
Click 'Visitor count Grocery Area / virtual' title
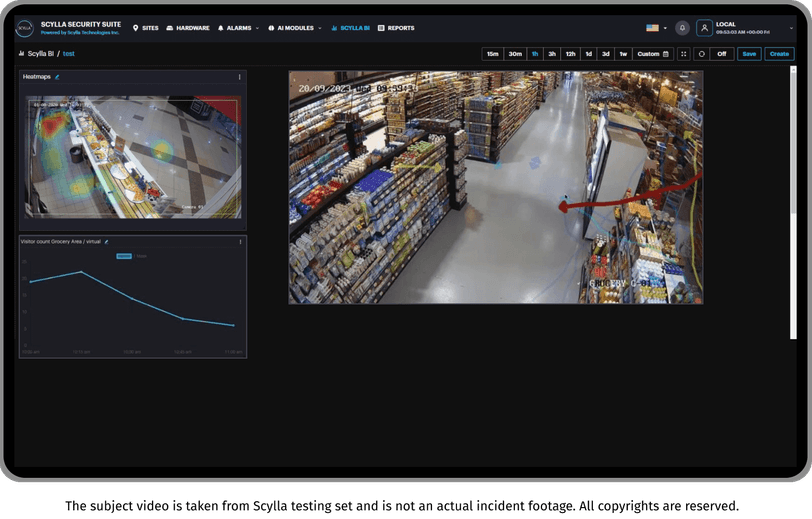point(61,241)
